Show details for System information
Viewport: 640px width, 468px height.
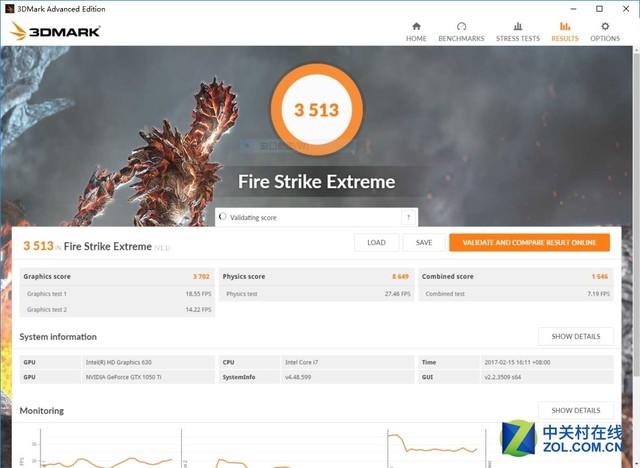[576, 336]
